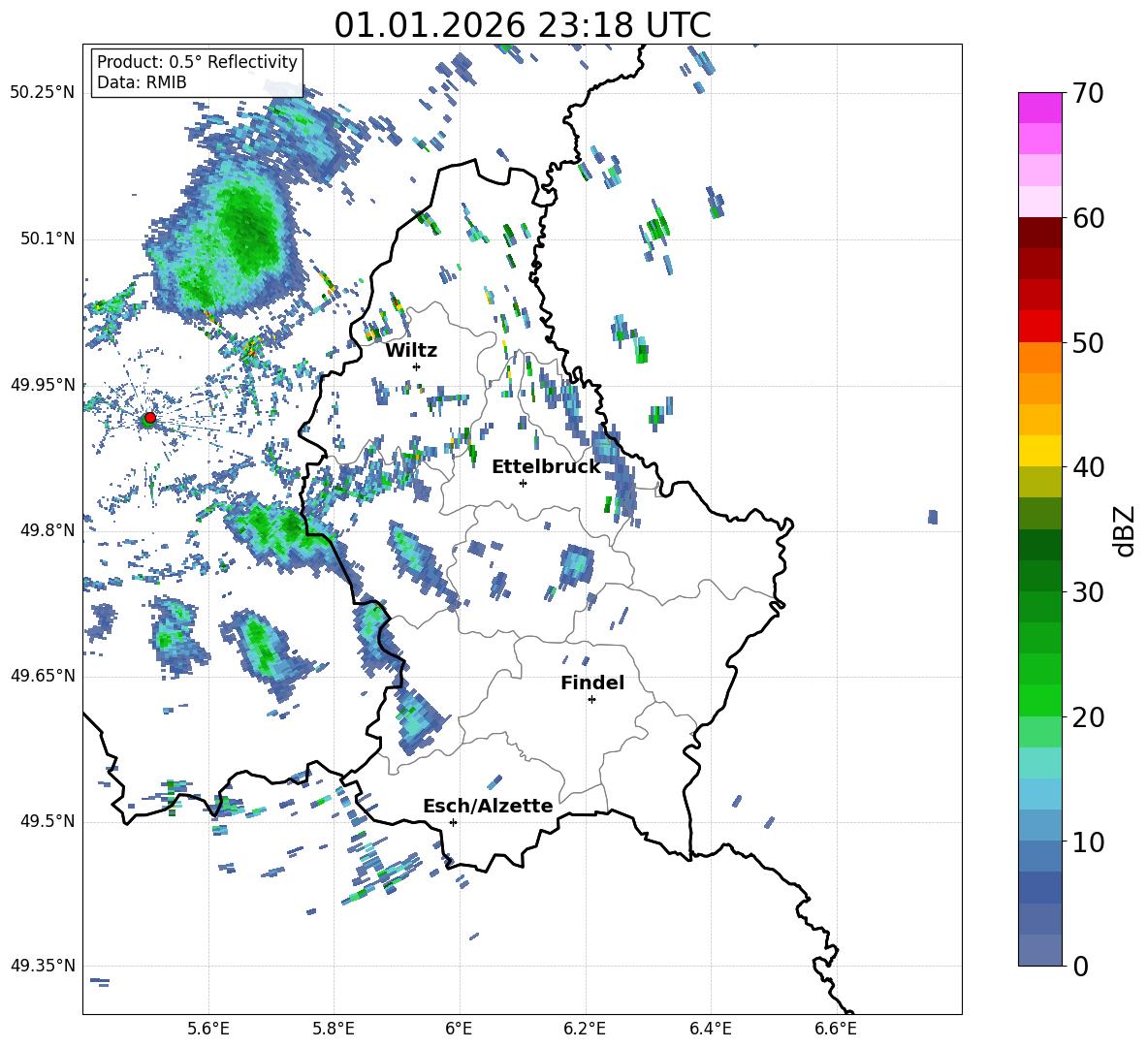
Task: Click the 10 tick on colorbar
Action: (x=1087, y=842)
